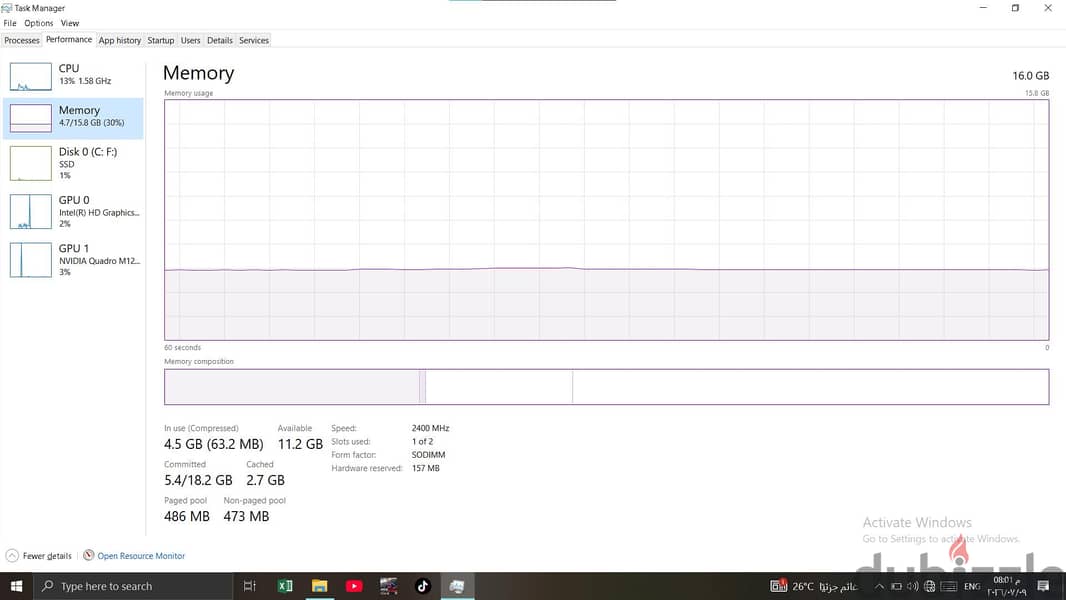
Task: Click the 5.4/18.2 GB committed value
Action: point(198,480)
